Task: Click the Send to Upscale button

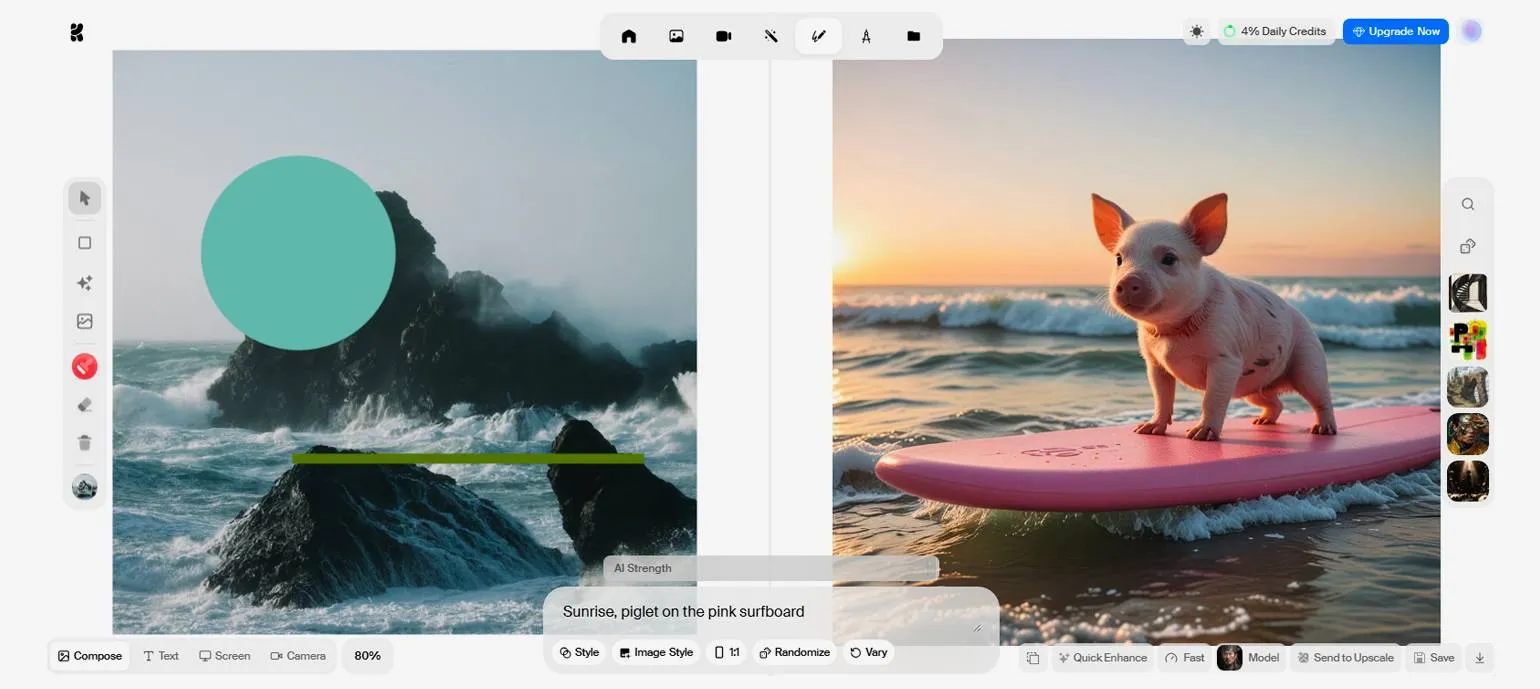Action: point(1345,657)
